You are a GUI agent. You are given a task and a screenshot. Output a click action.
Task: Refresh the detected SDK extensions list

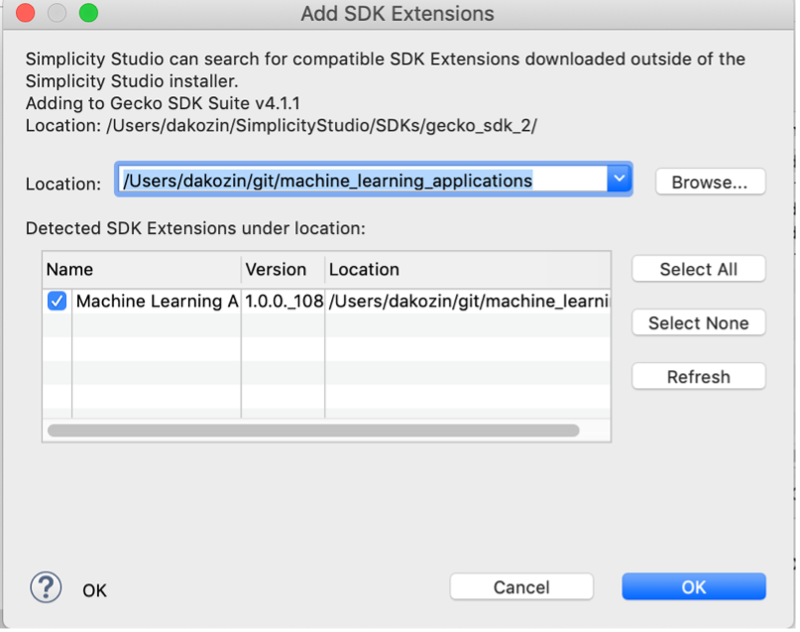tap(698, 377)
